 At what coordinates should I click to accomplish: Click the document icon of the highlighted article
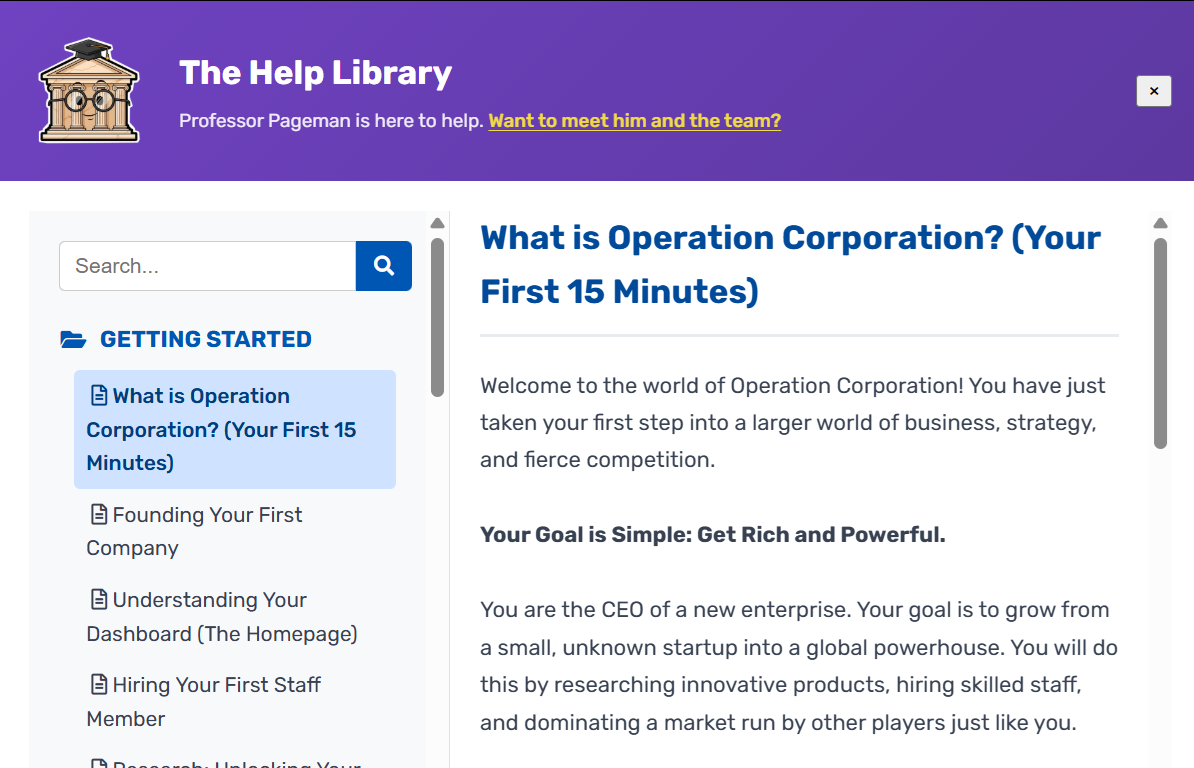(x=98, y=396)
